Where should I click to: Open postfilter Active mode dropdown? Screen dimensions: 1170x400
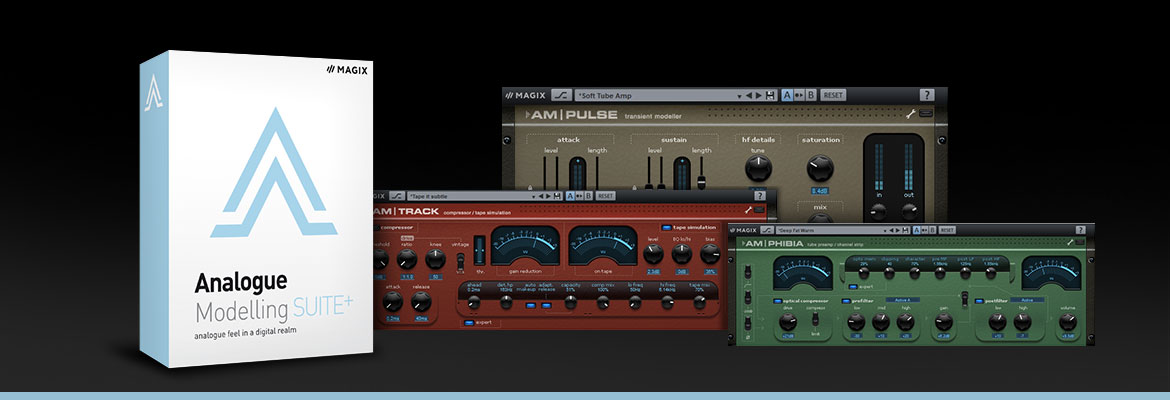pyautogui.click(x=1027, y=300)
